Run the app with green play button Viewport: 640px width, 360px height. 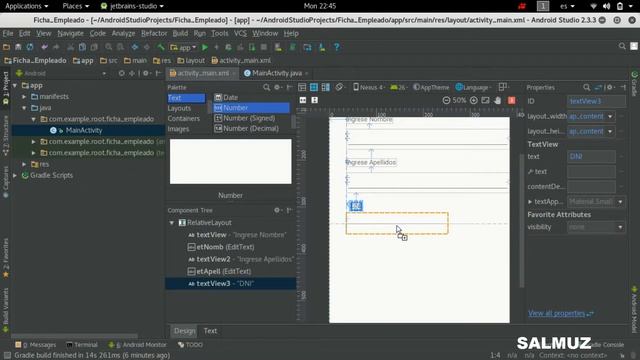205,47
